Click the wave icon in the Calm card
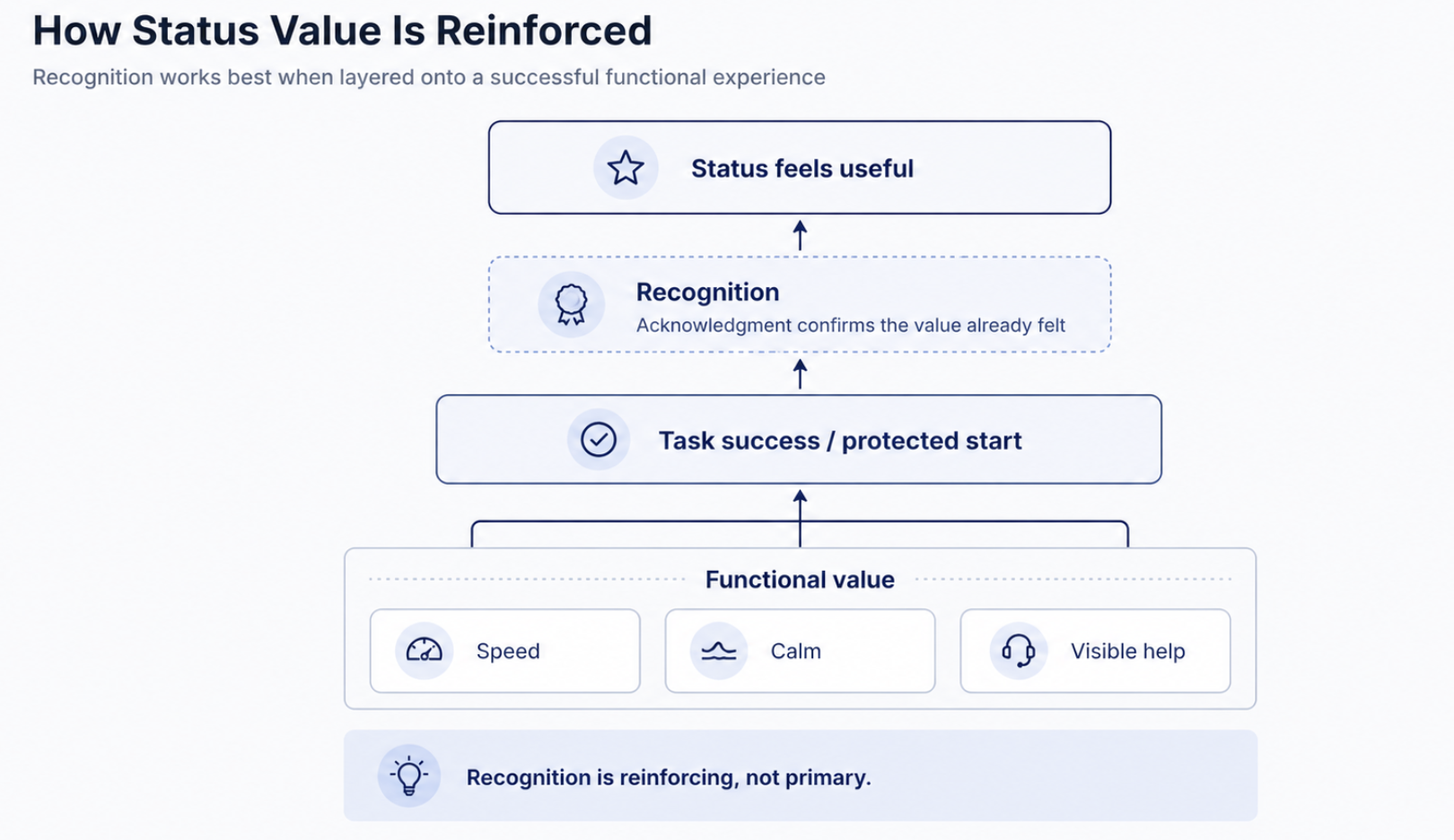 point(718,651)
